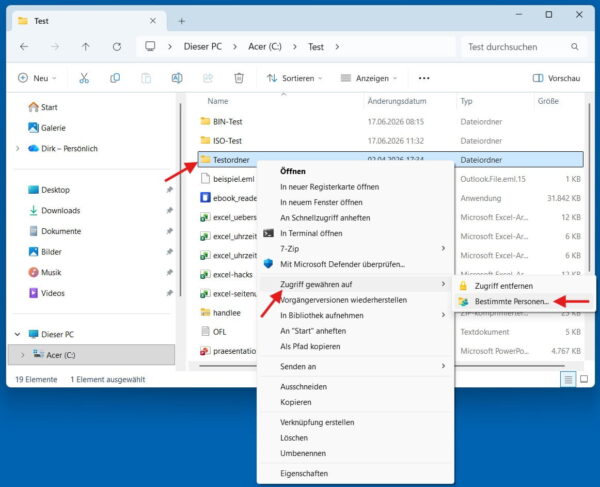Open Downloads in quick access

[55, 210]
